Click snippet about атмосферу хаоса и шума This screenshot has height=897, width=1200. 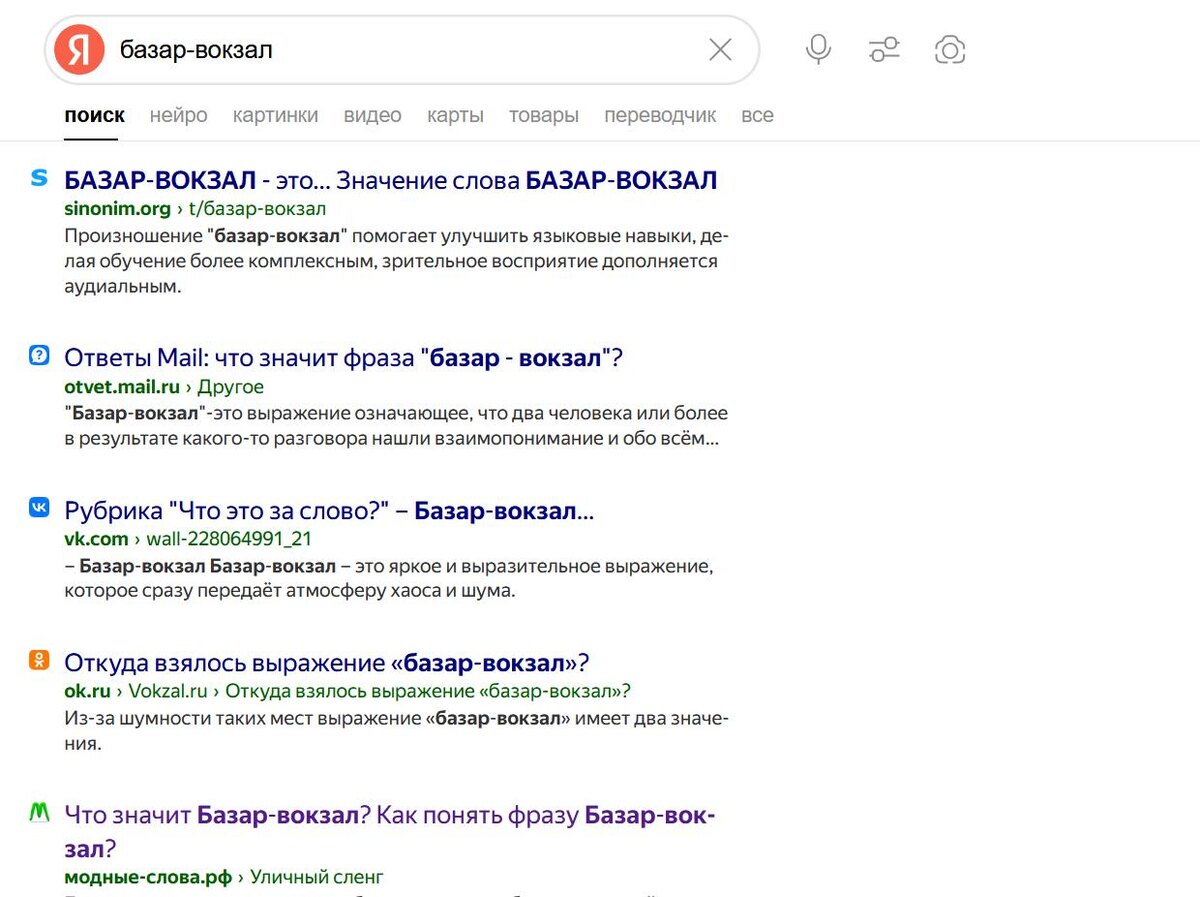pyautogui.click(x=389, y=579)
